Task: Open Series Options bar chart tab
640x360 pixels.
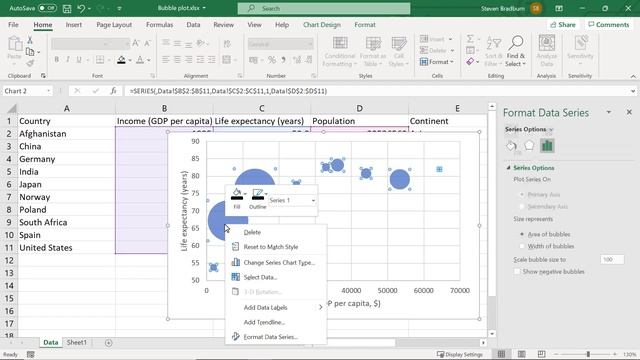Action: [x=547, y=146]
